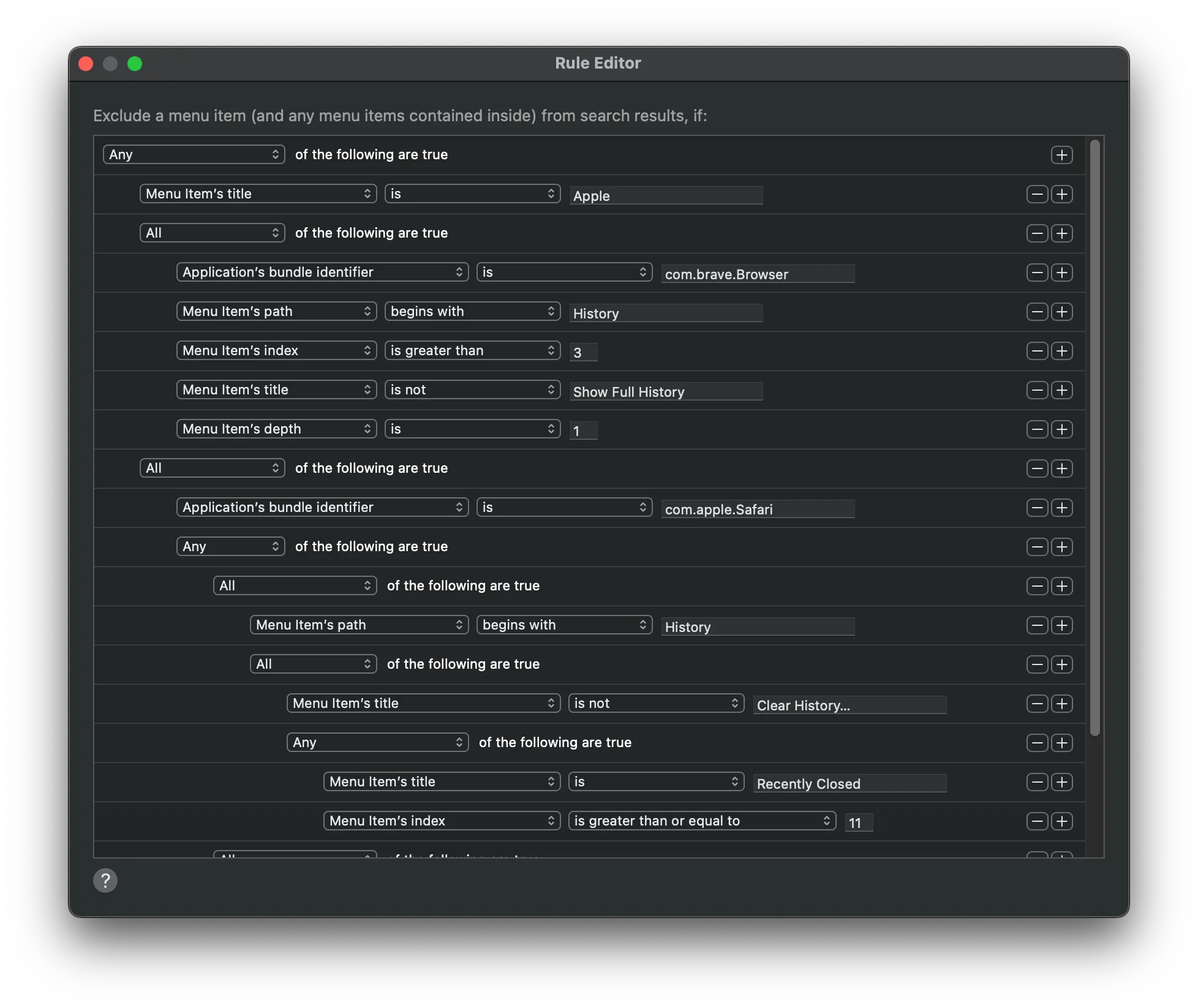1198x1008 pixels.
Task: Add a new condition to the top-level Any group
Action: tap(1063, 155)
